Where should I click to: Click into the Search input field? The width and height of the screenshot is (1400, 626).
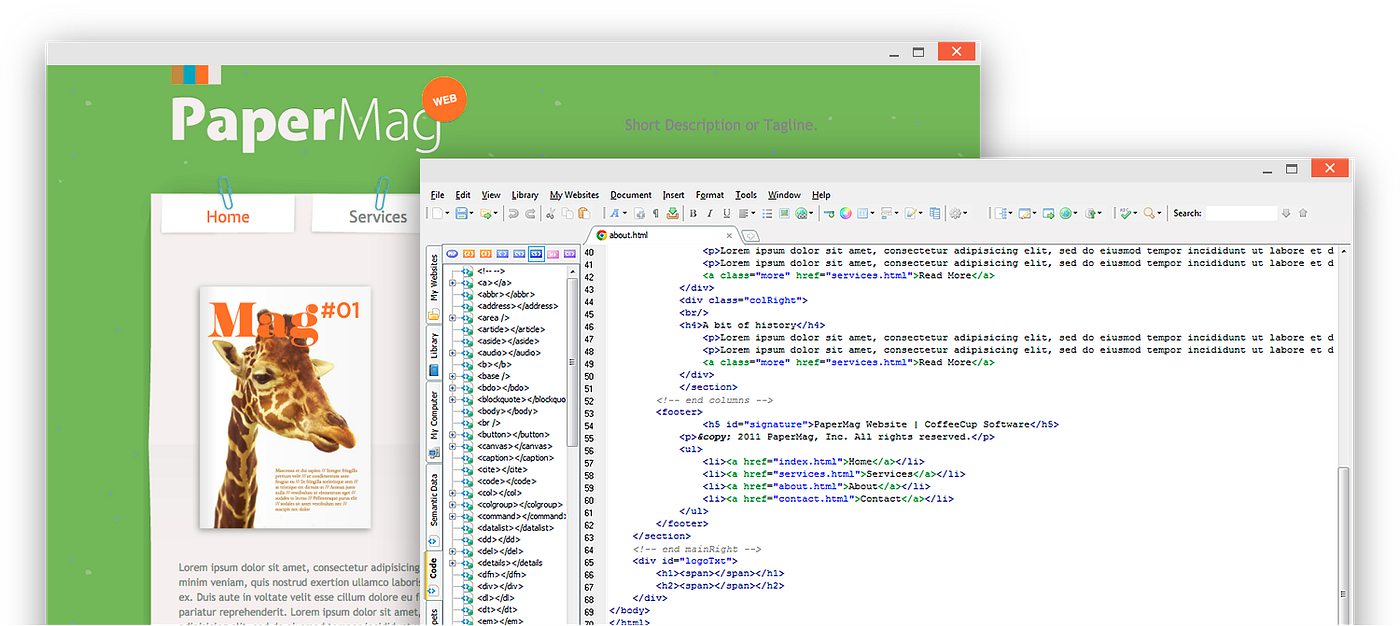coord(1242,213)
